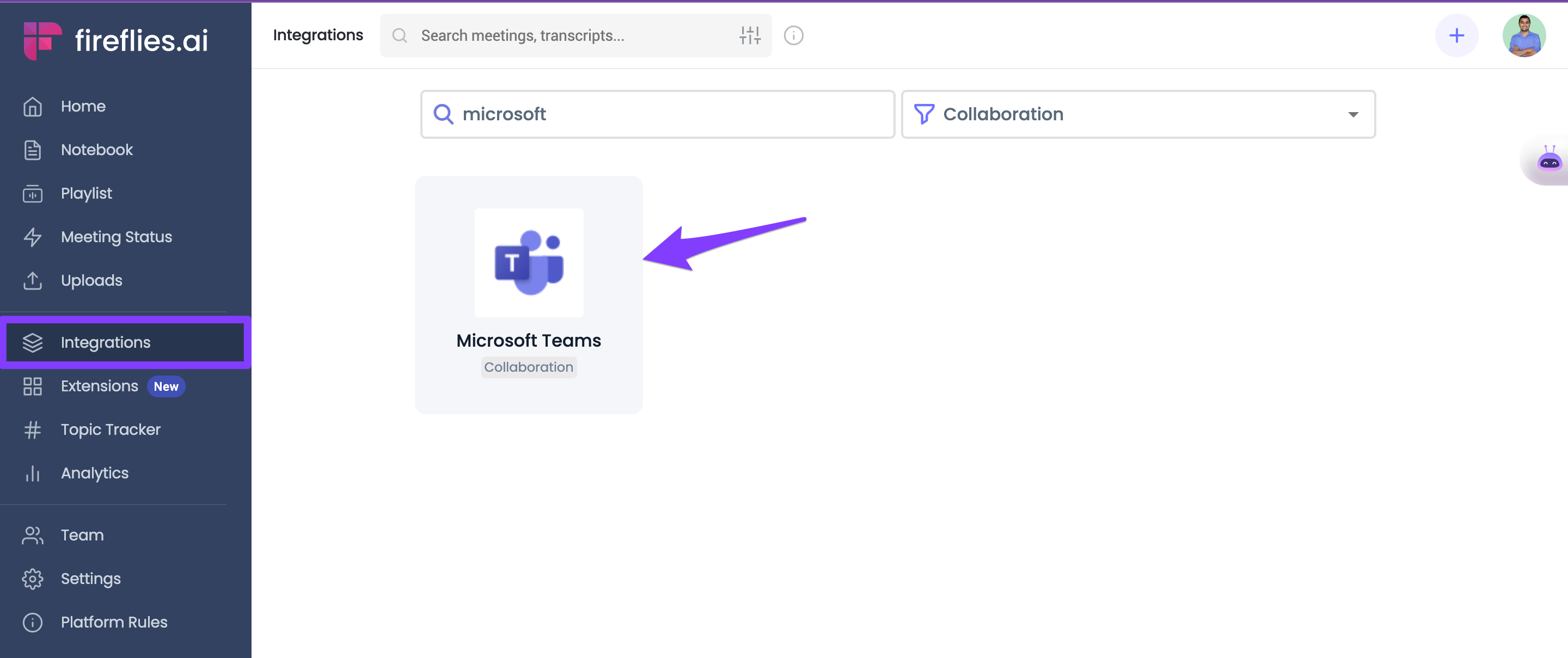Click the Analytics bar chart icon
This screenshot has width=1568, height=658.
[32, 473]
